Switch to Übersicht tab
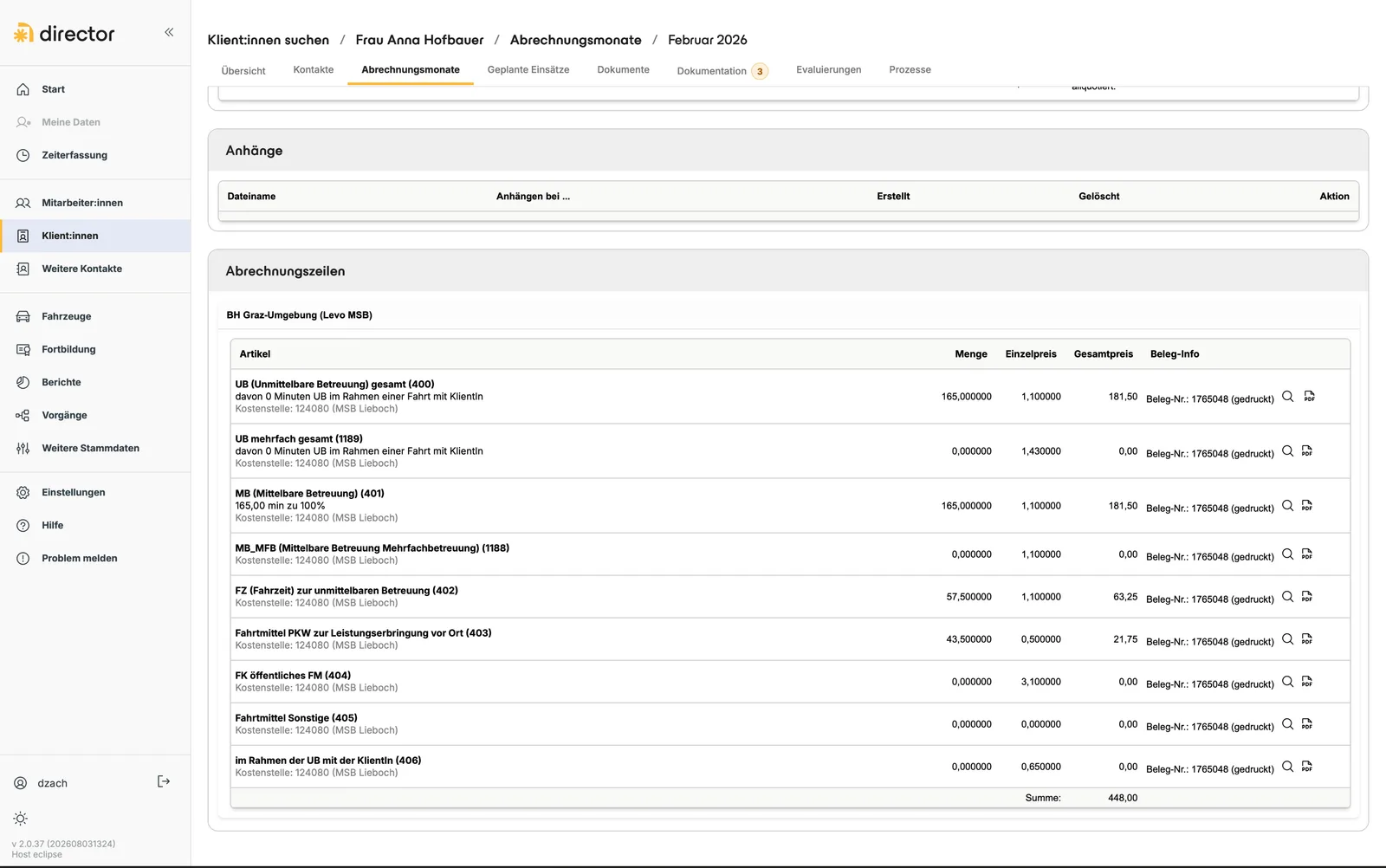1386x868 pixels. click(243, 70)
